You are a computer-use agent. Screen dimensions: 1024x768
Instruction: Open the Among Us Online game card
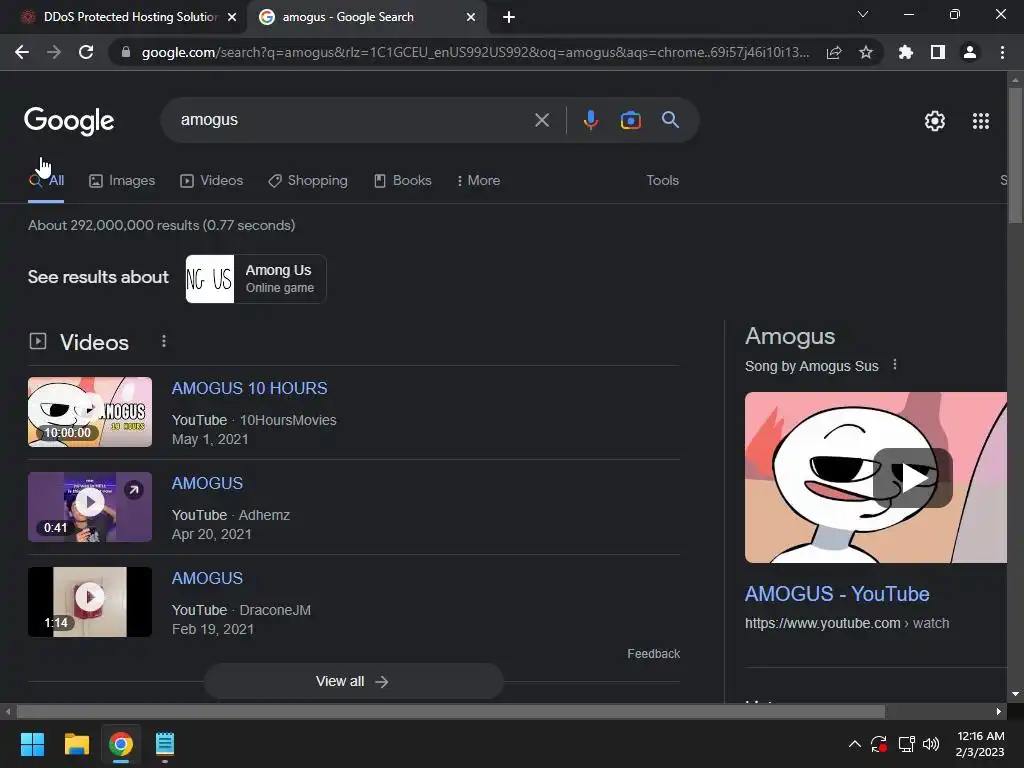[x=256, y=279]
